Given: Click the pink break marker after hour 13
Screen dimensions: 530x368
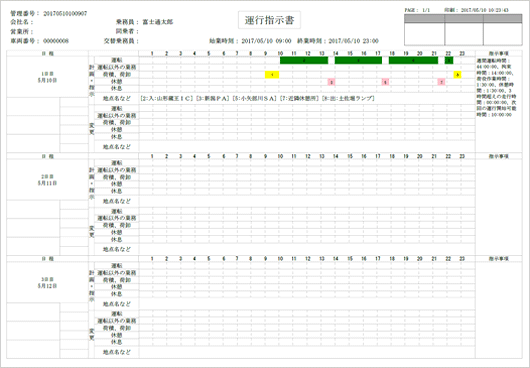Looking at the screenshot, I should click(x=332, y=82).
